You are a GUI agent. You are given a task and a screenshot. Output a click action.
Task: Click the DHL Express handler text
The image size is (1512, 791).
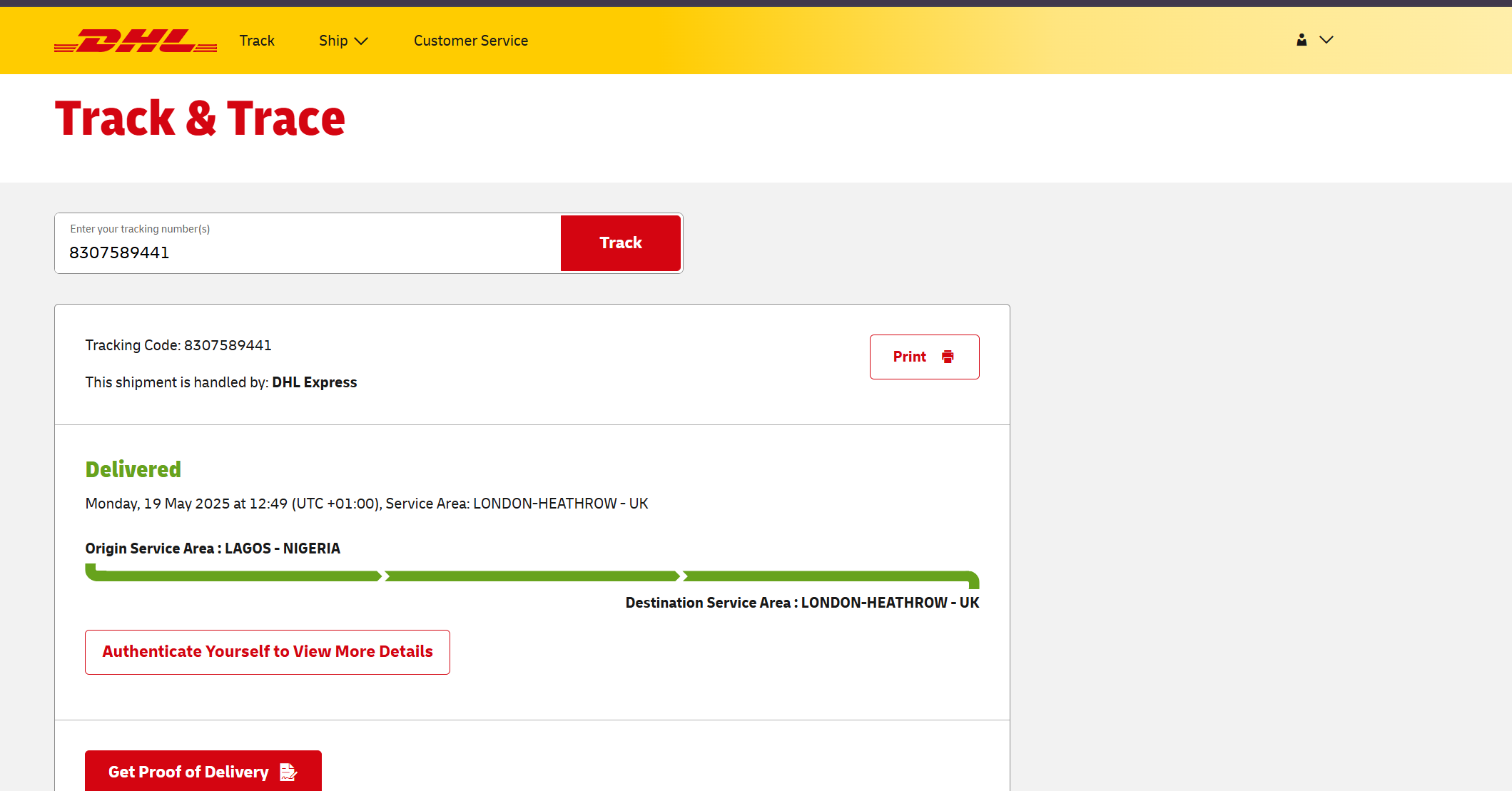[x=315, y=382]
